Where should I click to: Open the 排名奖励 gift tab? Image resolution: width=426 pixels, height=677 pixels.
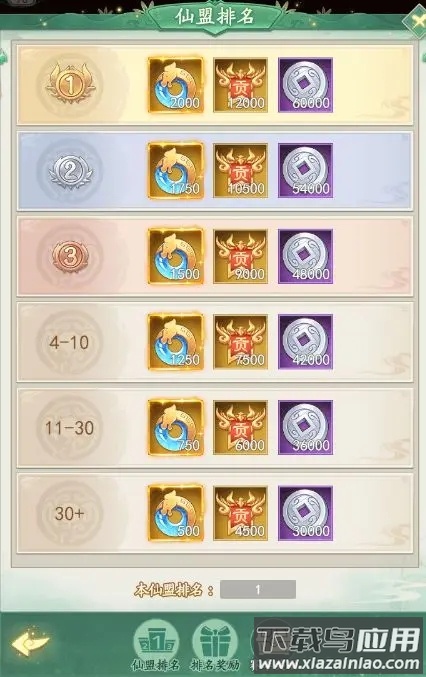pos(215,645)
